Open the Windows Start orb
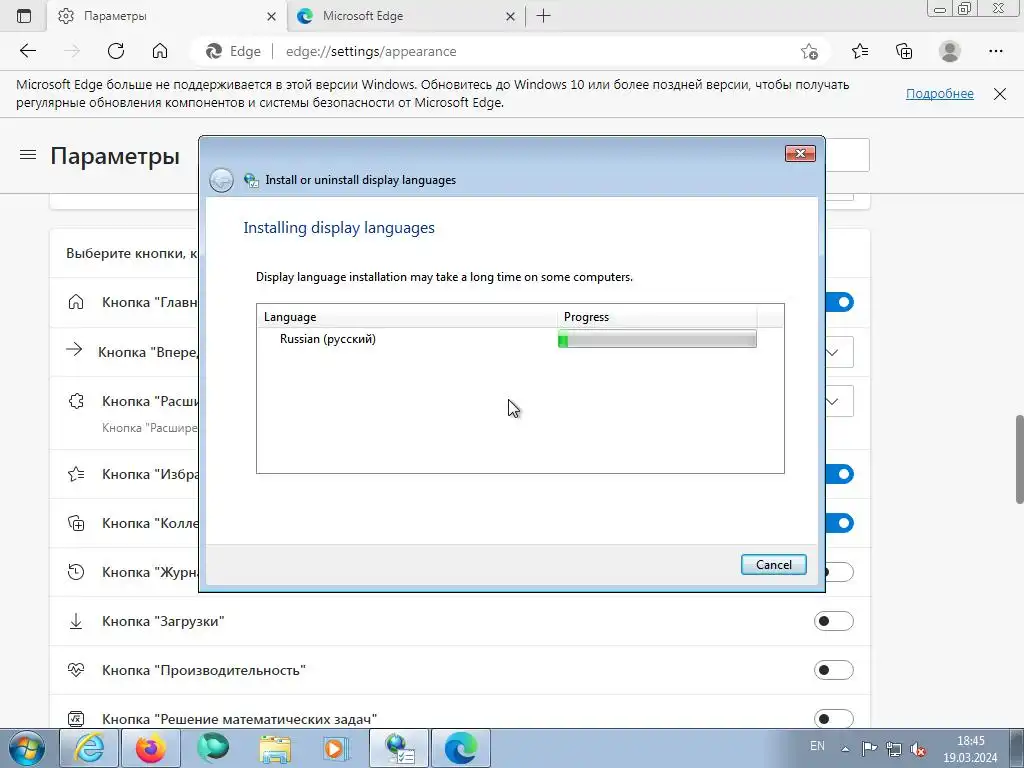Image resolution: width=1024 pixels, height=768 pixels. tap(27, 748)
